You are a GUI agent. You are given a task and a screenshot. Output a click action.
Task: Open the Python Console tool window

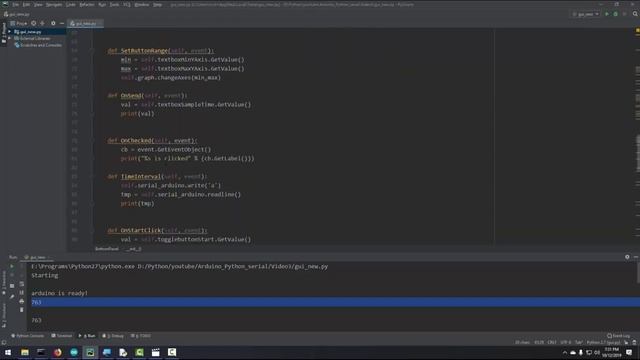[27, 336]
